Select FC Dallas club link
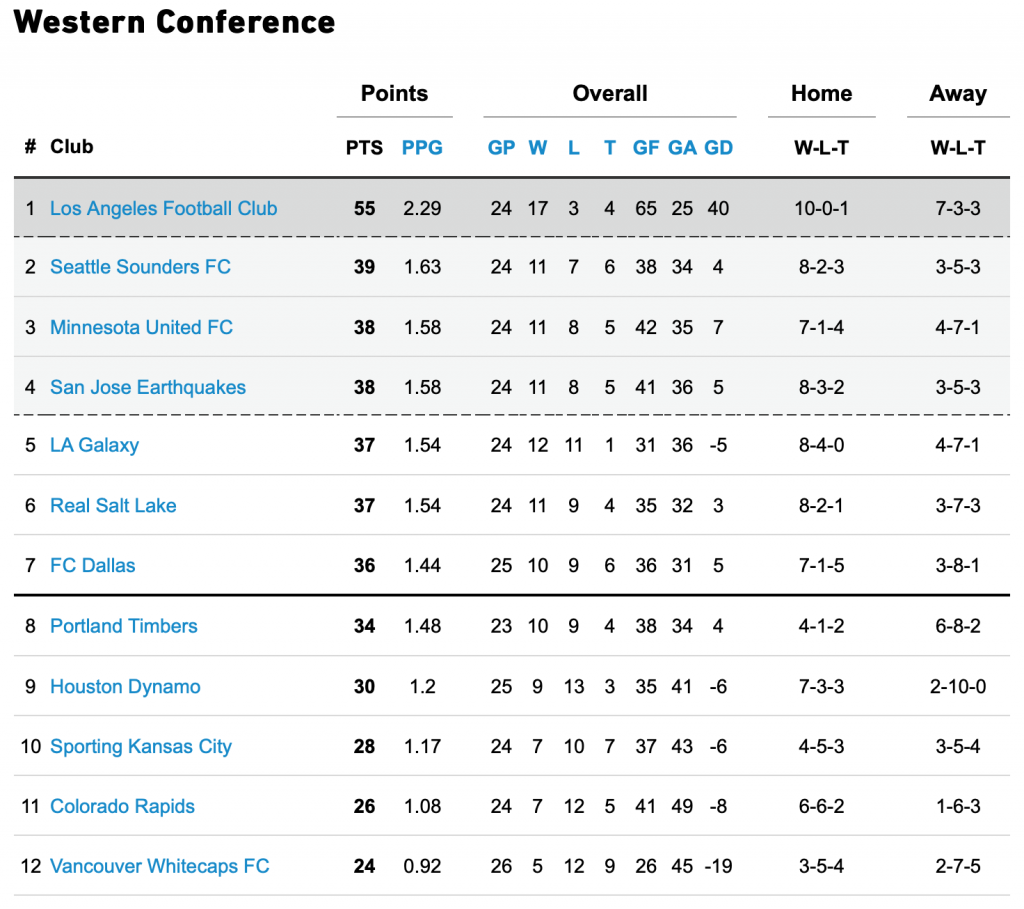 pos(93,566)
